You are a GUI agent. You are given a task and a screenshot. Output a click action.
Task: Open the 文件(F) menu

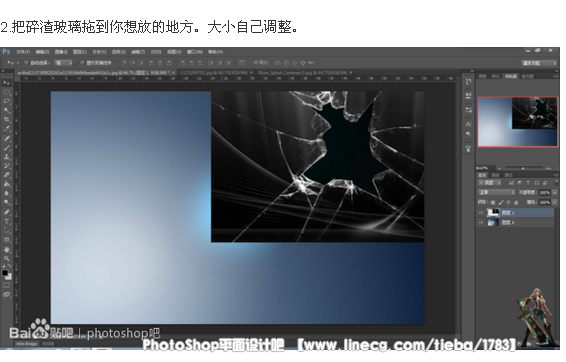(23, 52)
